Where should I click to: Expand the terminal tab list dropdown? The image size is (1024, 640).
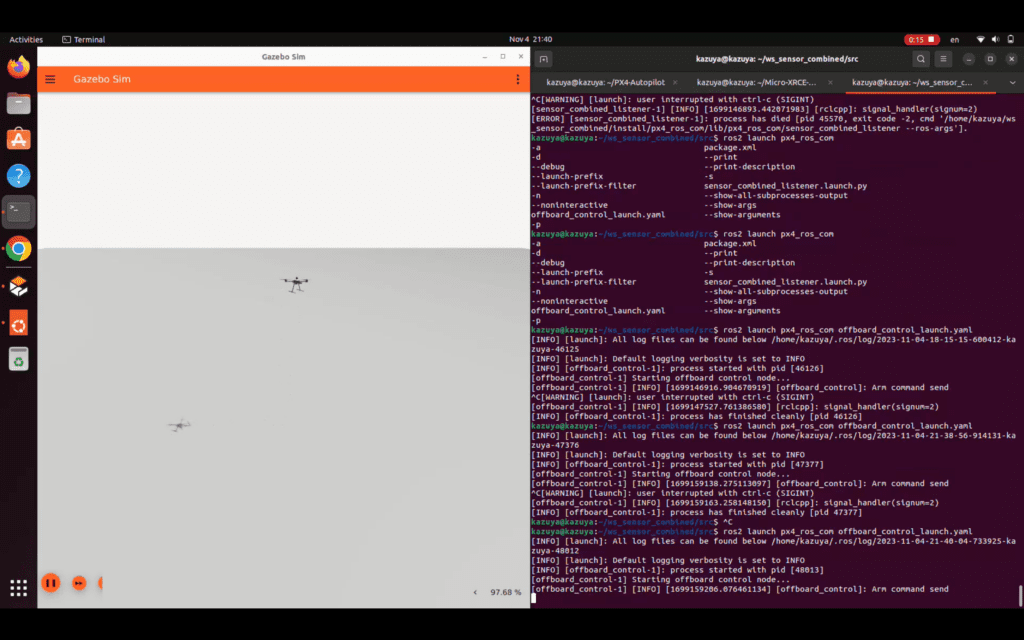(1012, 83)
